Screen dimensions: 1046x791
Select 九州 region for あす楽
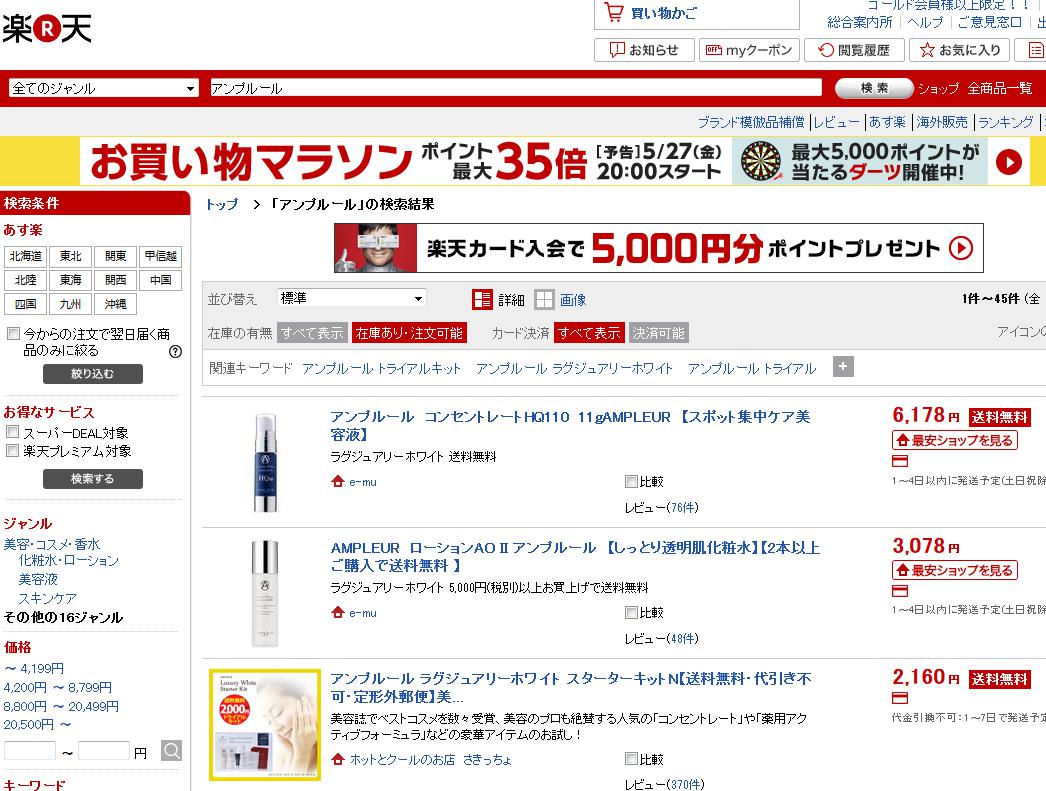(71, 304)
